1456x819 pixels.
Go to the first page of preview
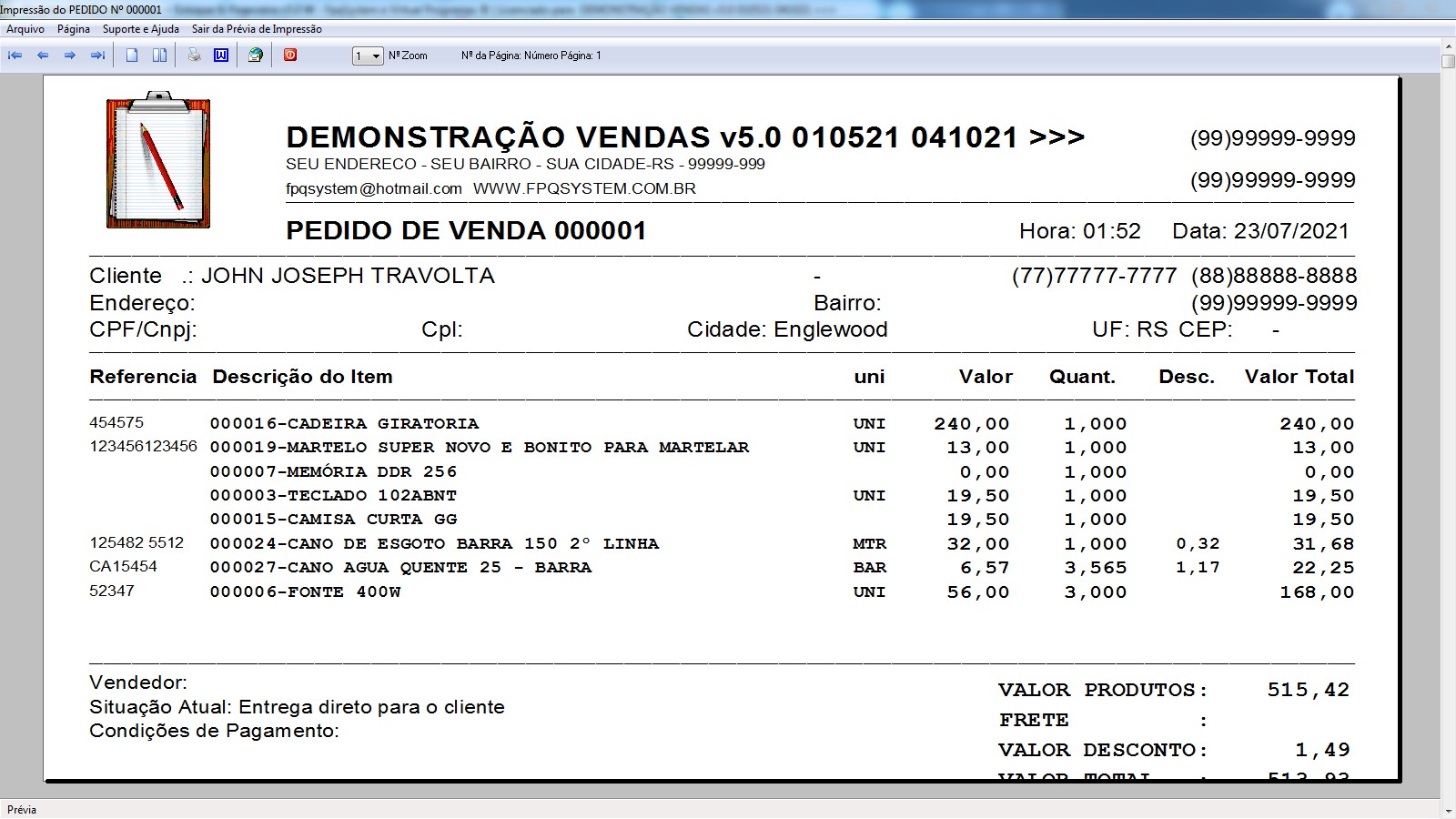(x=15, y=56)
